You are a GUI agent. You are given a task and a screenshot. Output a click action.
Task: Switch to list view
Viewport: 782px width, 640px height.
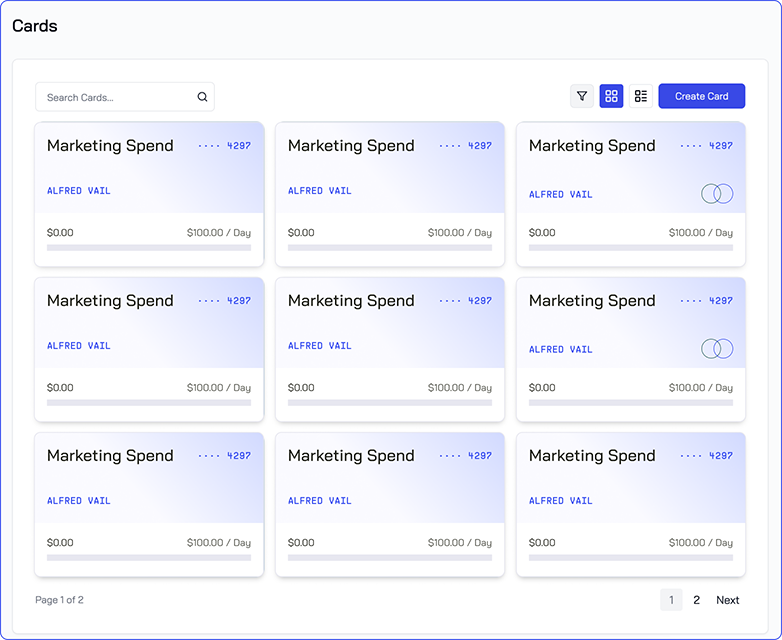[641, 96]
